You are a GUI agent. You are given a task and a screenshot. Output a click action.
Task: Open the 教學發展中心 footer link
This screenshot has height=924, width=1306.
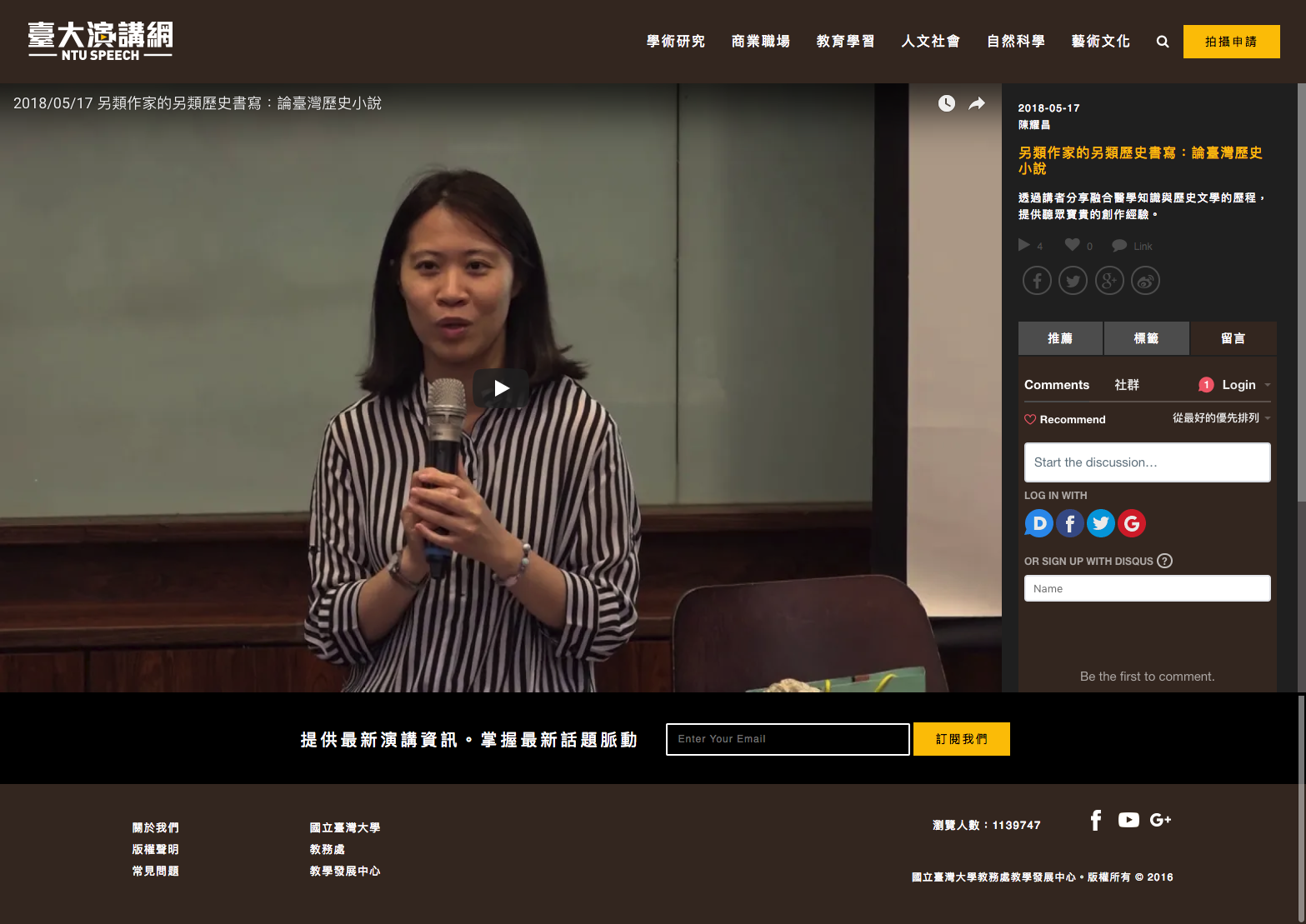[x=345, y=871]
